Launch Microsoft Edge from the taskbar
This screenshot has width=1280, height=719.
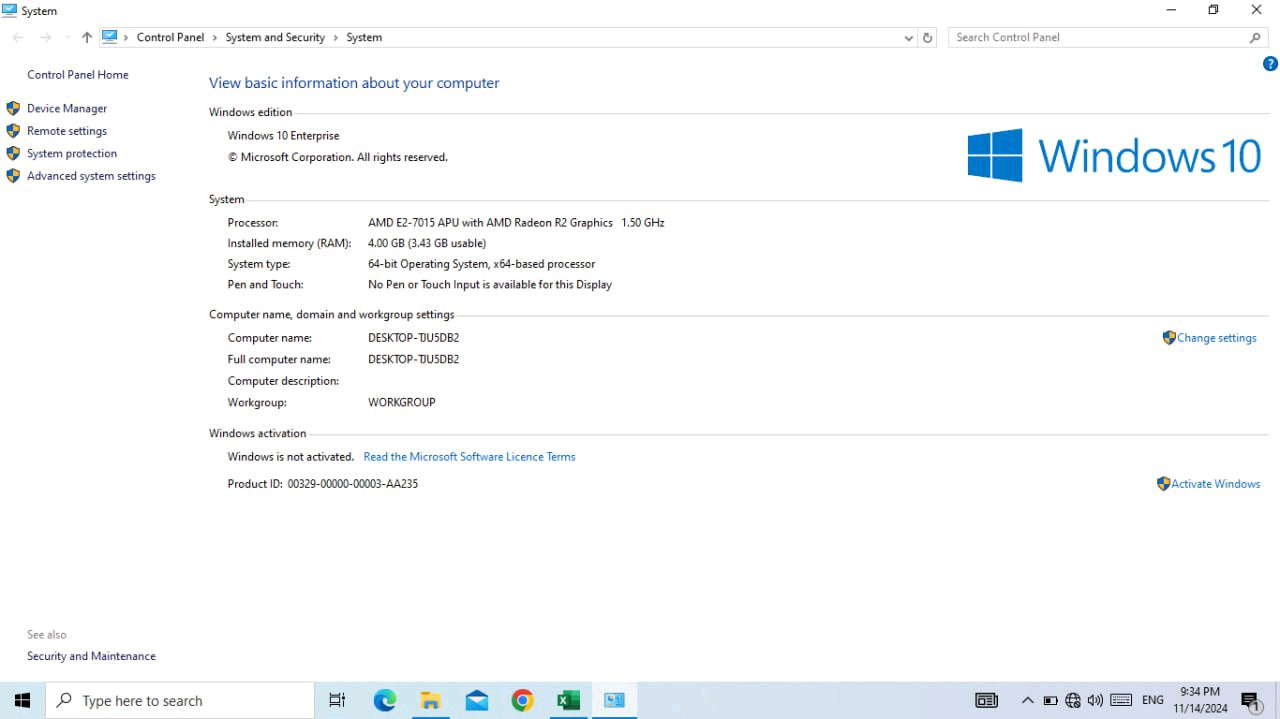(x=385, y=700)
